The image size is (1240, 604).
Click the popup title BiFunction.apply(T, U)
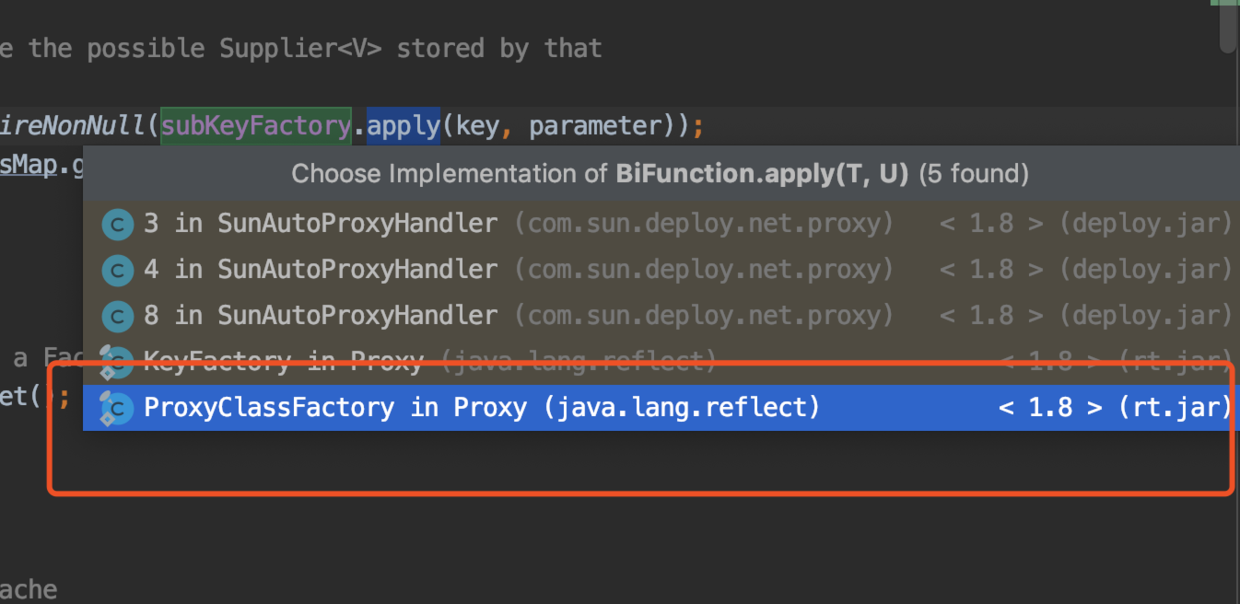(762, 174)
